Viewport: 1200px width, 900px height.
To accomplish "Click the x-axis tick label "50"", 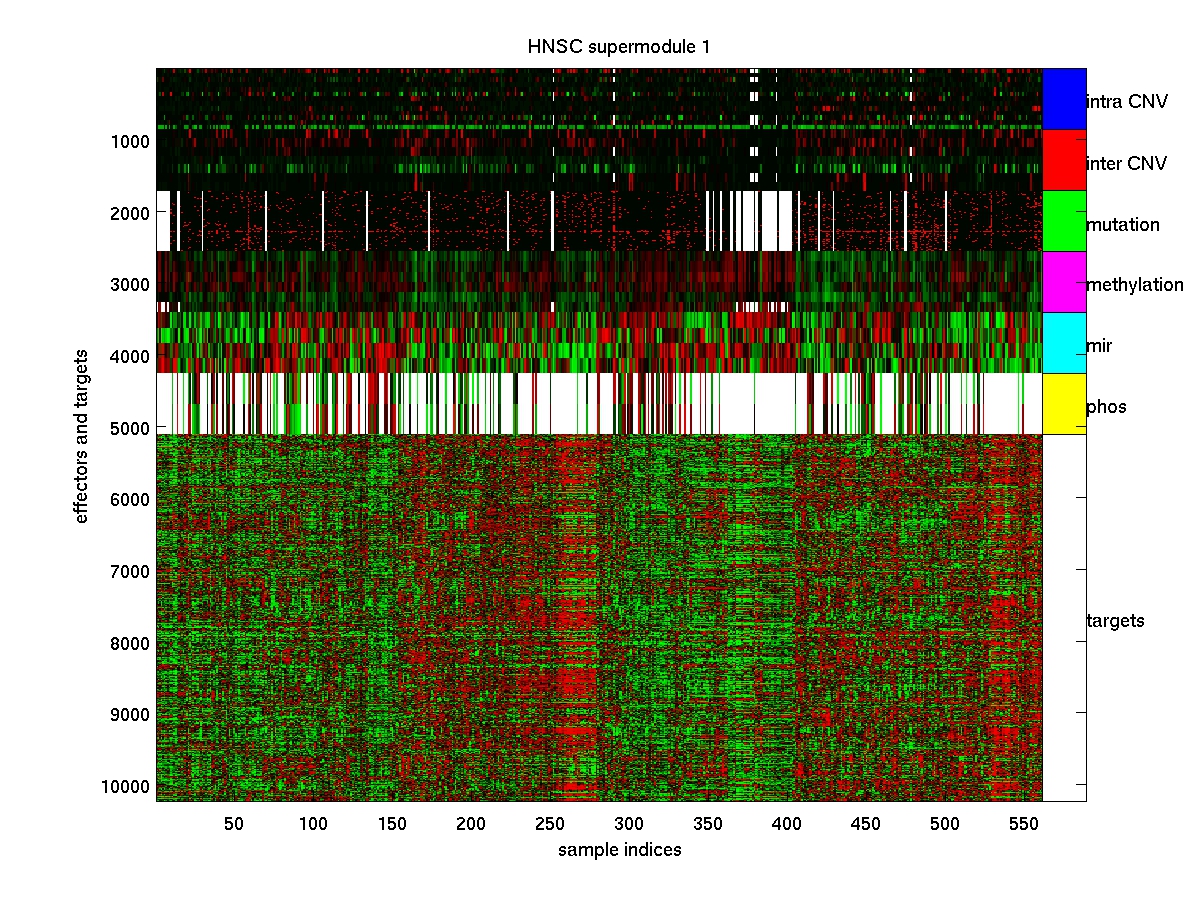I will [x=234, y=823].
